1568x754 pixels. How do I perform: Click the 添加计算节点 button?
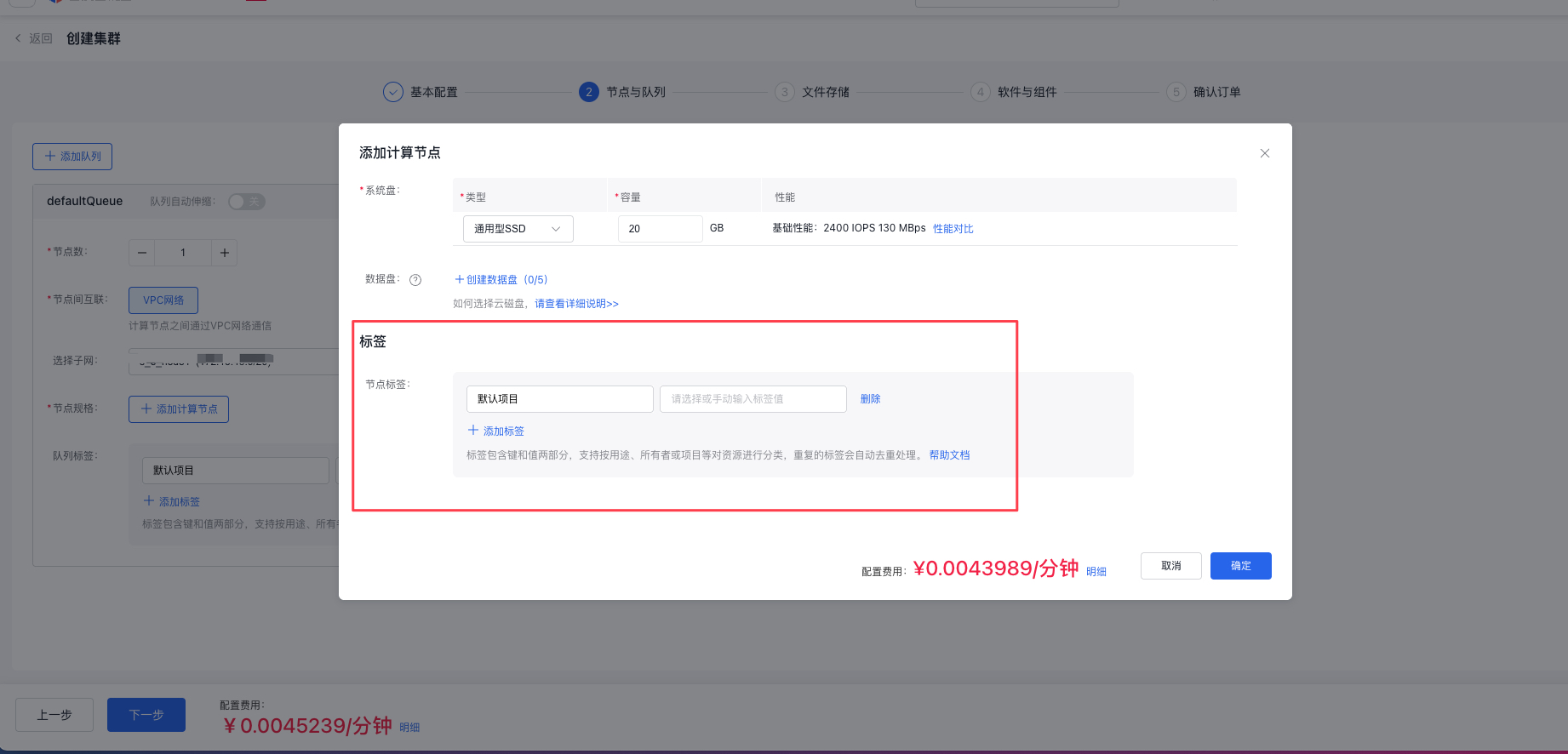pyautogui.click(x=179, y=409)
